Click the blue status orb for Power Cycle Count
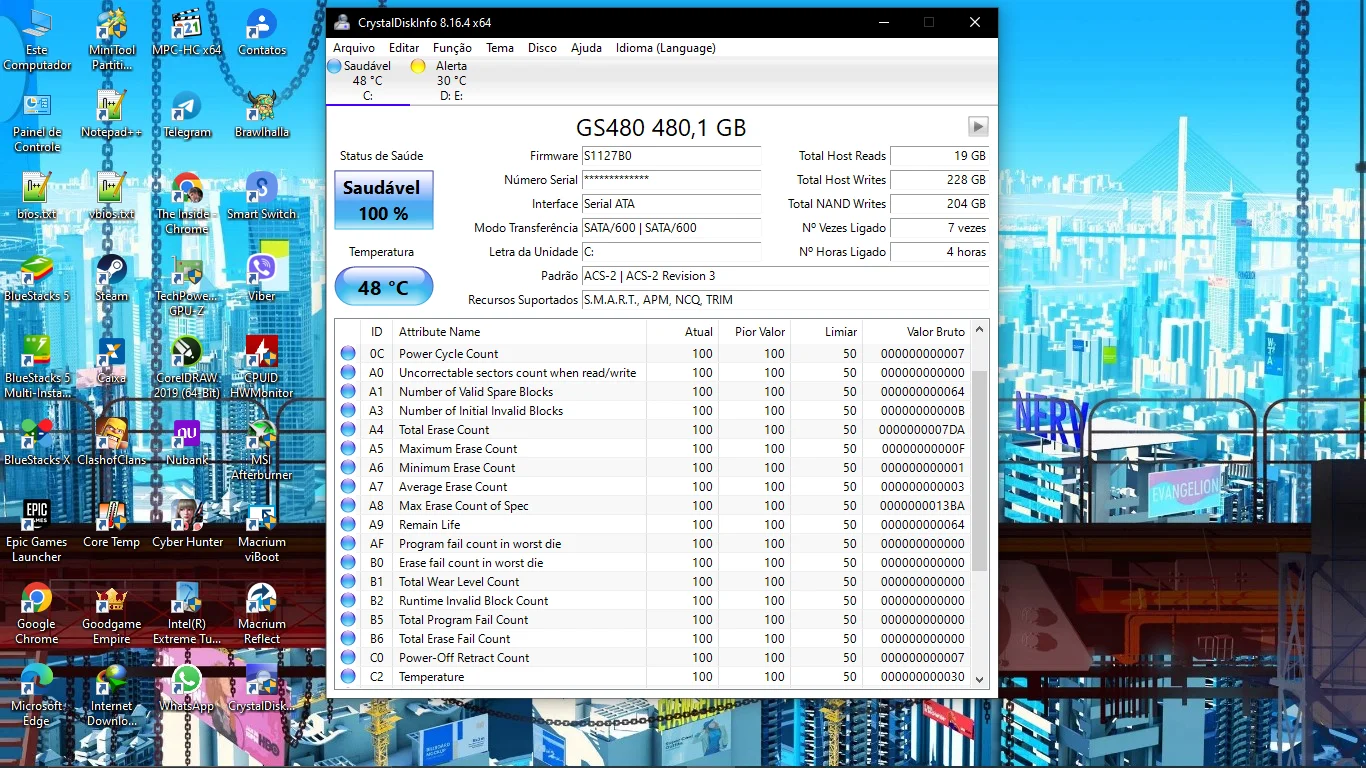This screenshot has height=768, width=1366. 348,354
